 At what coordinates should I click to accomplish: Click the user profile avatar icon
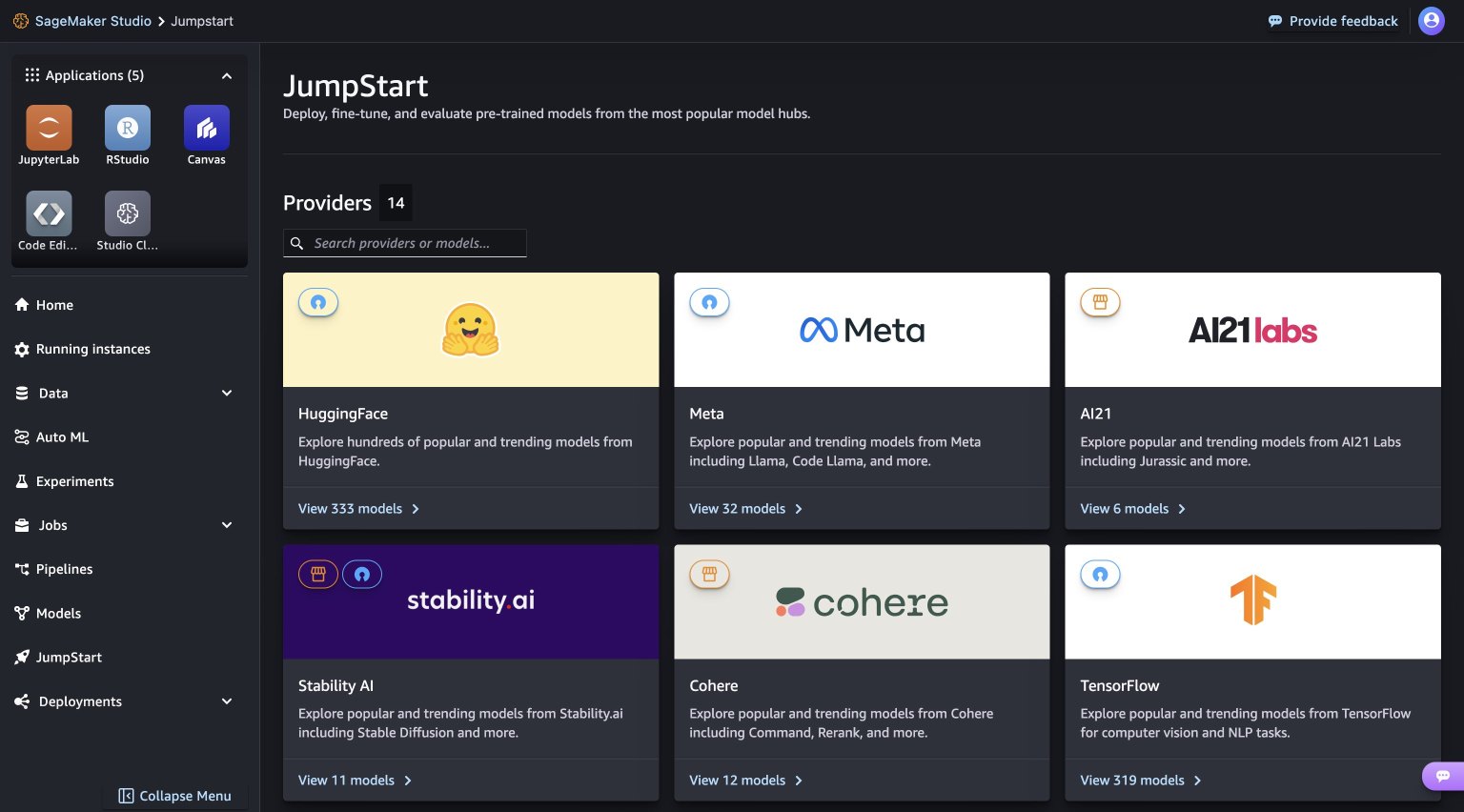click(x=1431, y=21)
